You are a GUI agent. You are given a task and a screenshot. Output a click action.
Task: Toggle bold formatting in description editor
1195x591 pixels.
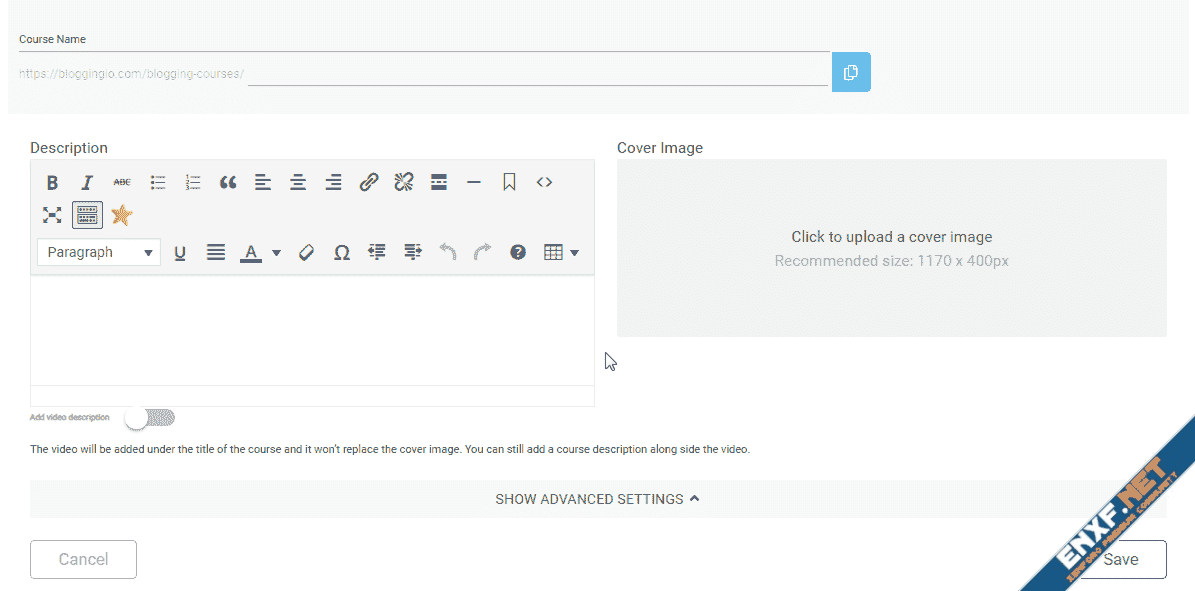52,182
